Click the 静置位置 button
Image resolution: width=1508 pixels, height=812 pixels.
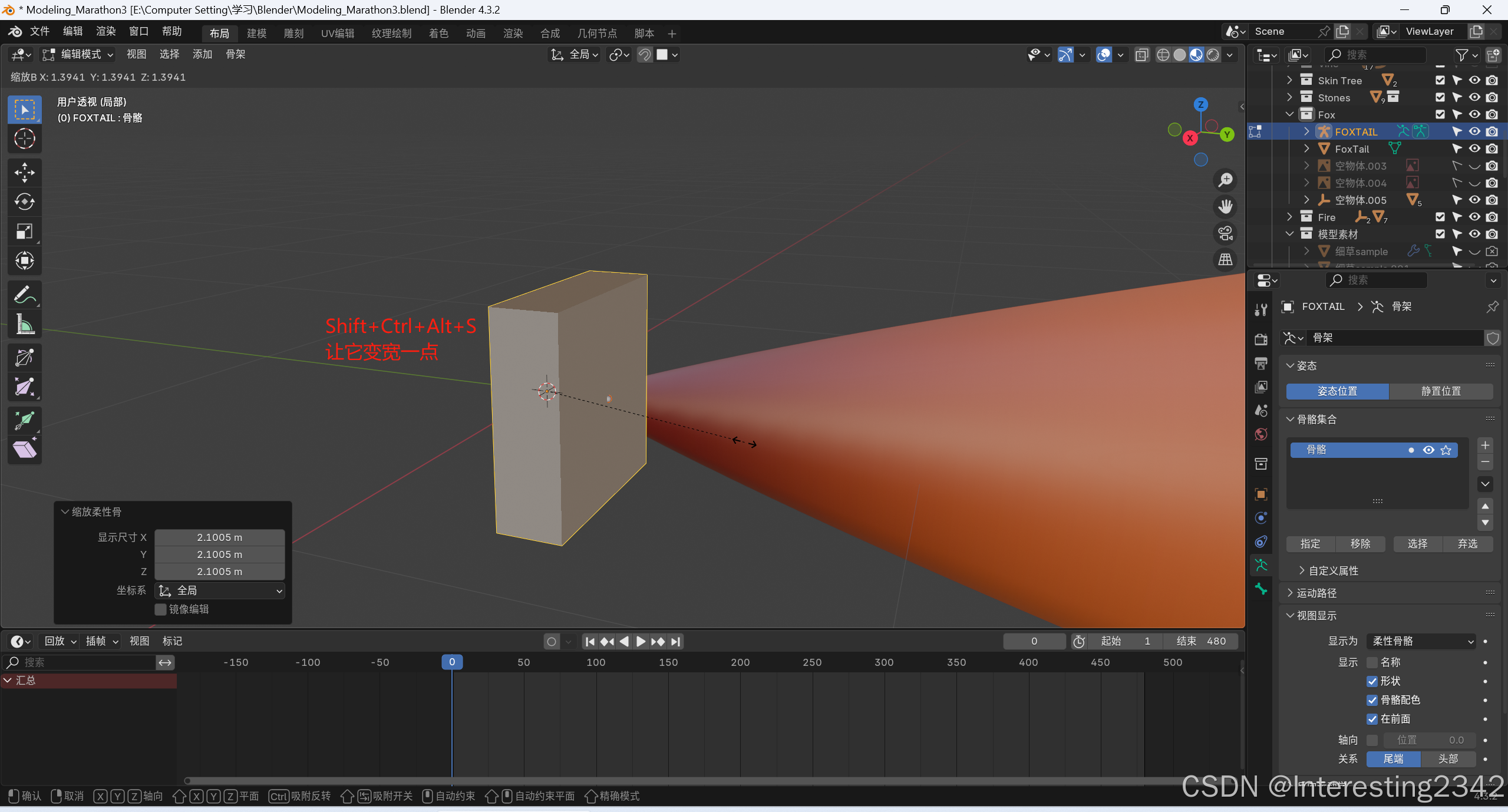tap(1441, 391)
